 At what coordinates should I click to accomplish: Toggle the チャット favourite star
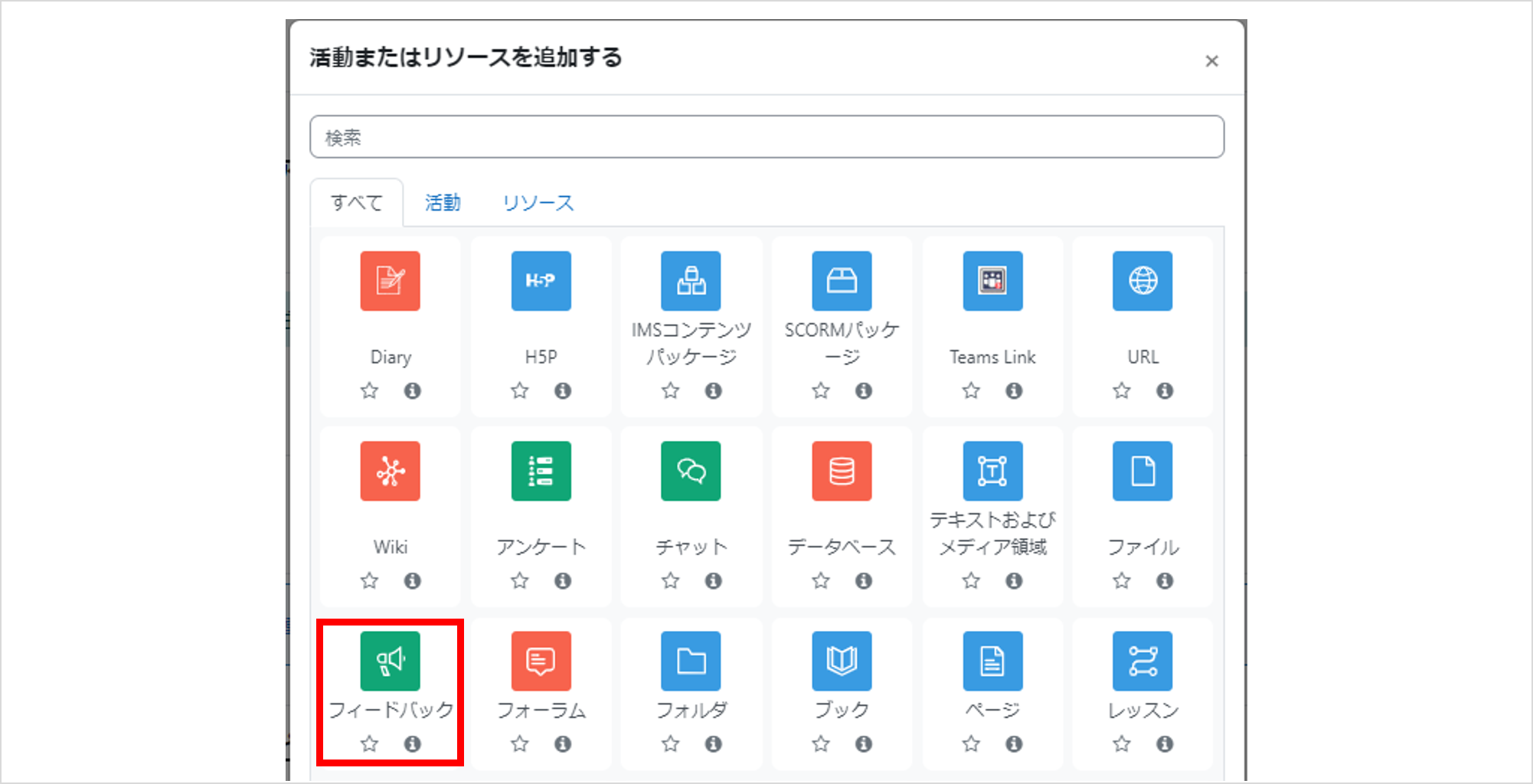[x=671, y=580]
